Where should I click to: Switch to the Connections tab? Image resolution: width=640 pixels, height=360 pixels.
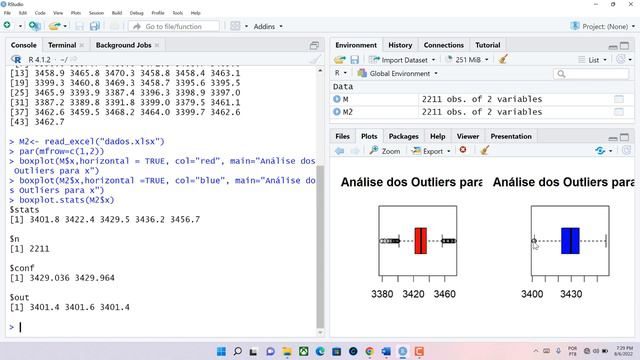[x=443, y=45]
